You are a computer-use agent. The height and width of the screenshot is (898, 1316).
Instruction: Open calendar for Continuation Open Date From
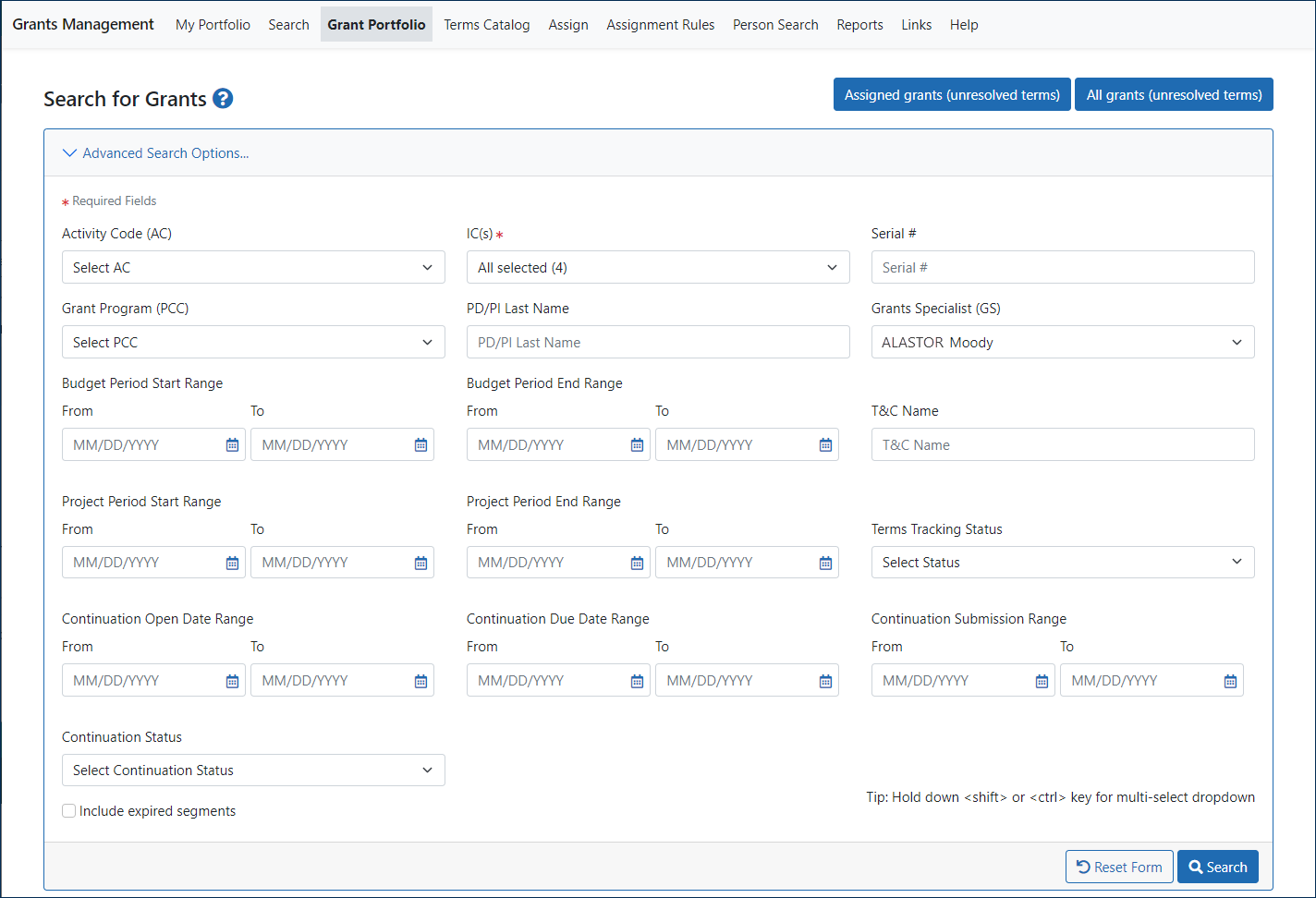(x=232, y=681)
